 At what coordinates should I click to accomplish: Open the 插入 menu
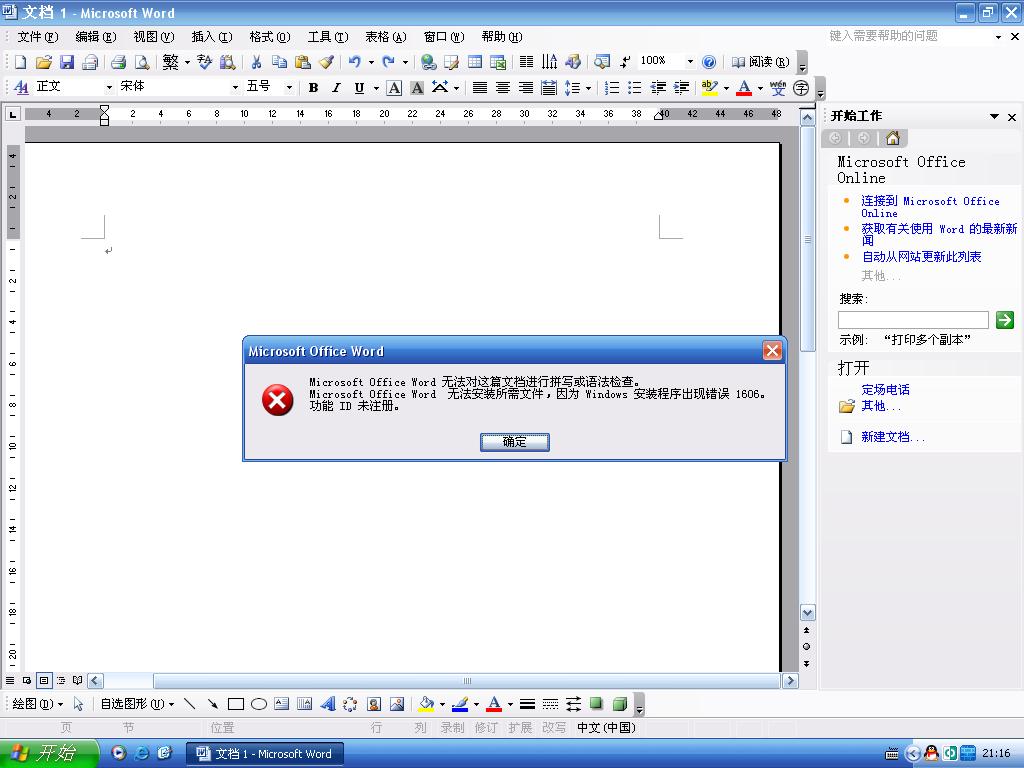point(212,37)
